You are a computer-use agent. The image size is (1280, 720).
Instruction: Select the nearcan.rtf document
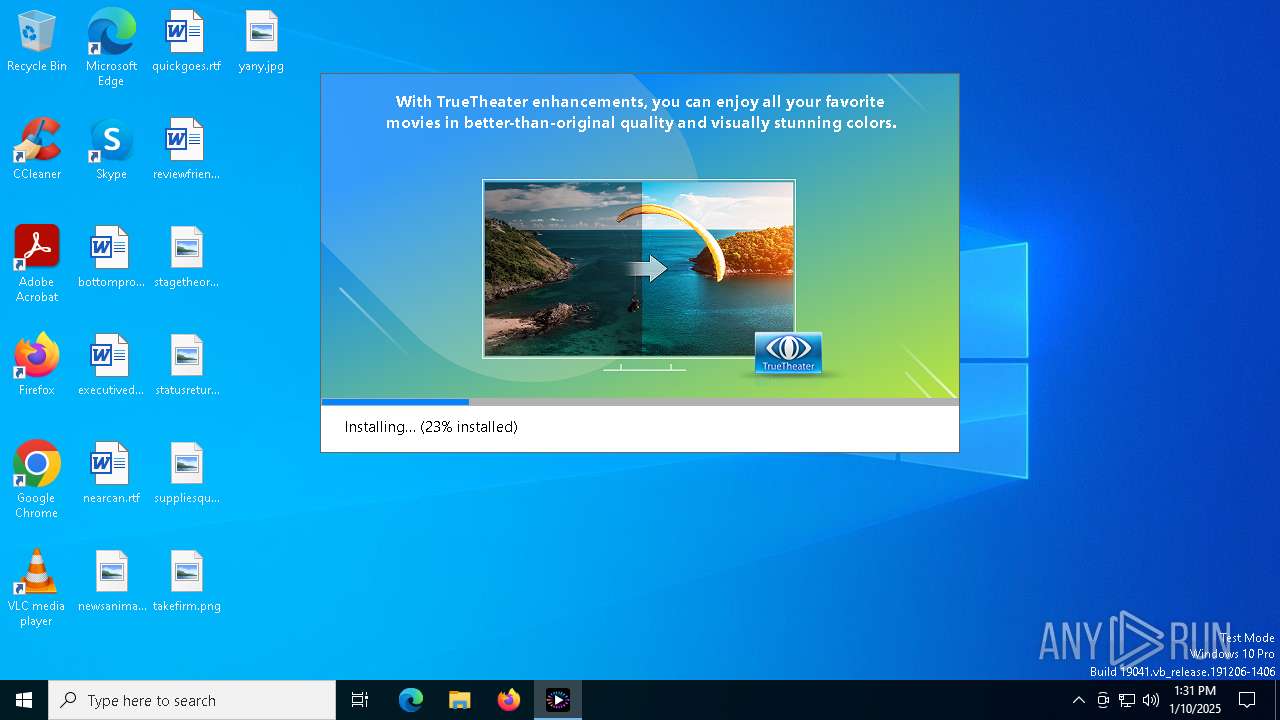point(111,474)
